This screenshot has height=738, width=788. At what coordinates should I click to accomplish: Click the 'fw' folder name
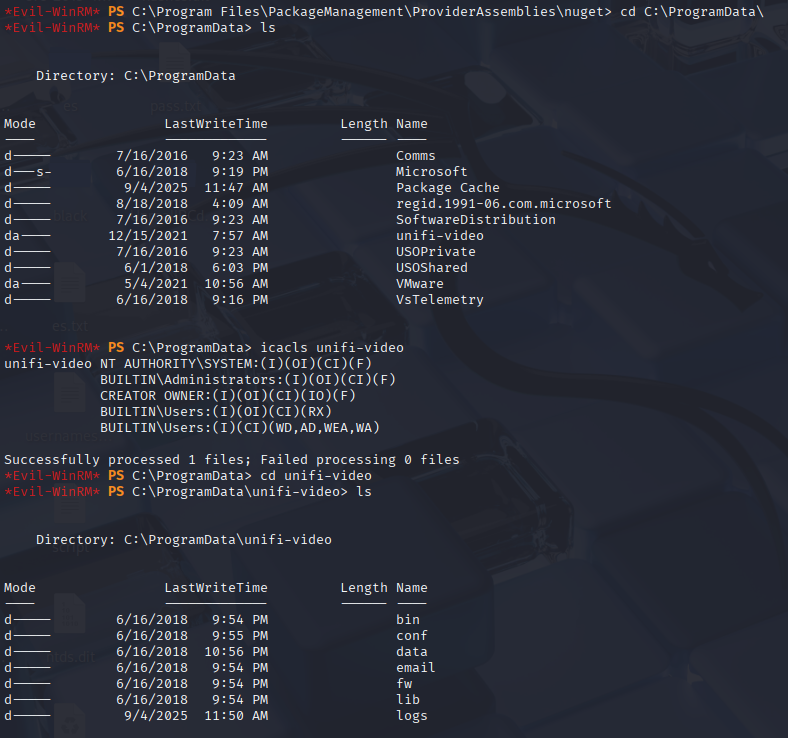pyautogui.click(x=404, y=684)
